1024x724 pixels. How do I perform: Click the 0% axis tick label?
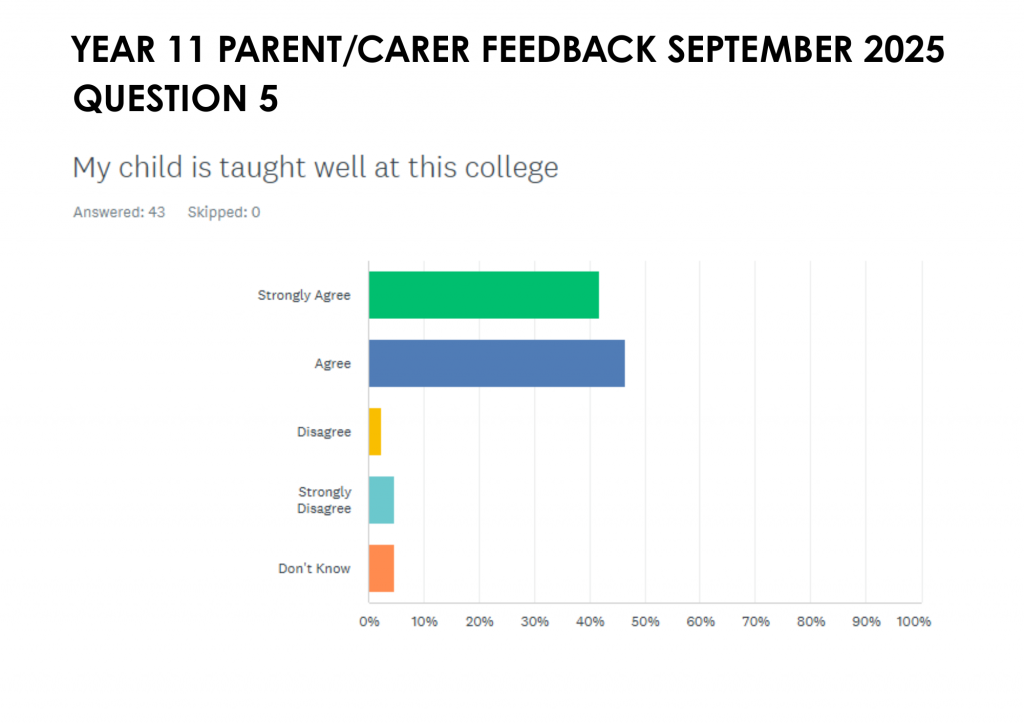click(x=369, y=622)
